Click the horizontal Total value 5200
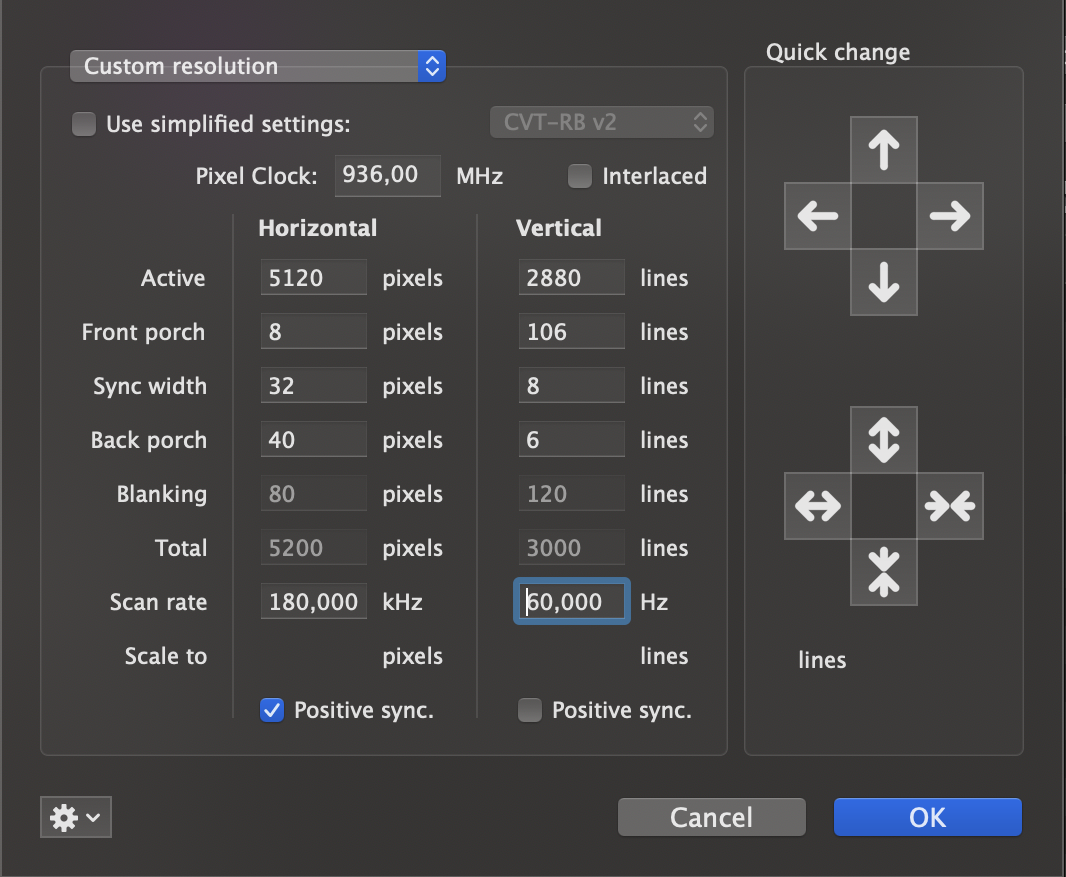This screenshot has width=1066, height=877. tap(314, 548)
